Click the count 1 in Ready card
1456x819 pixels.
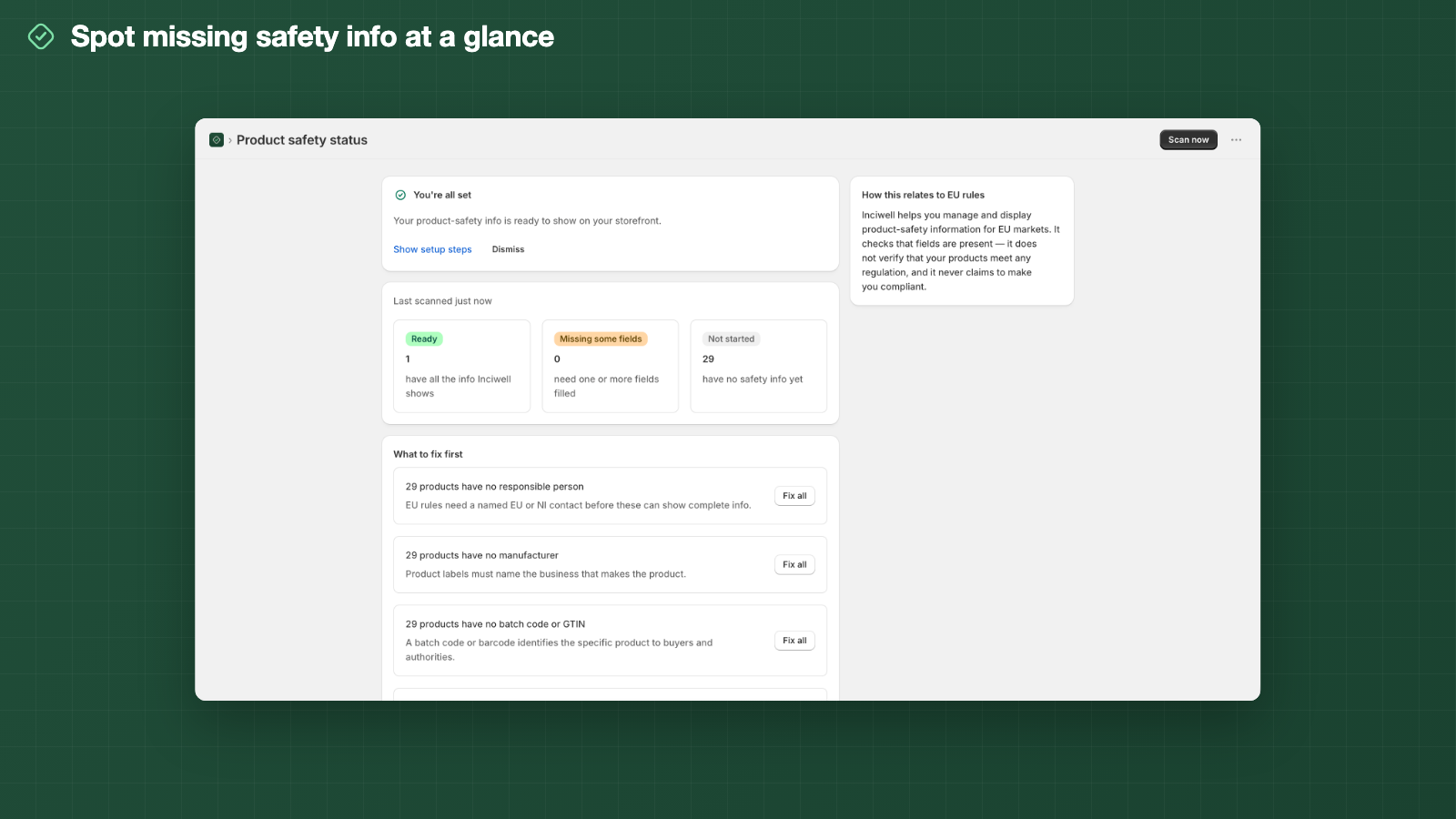[408, 359]
